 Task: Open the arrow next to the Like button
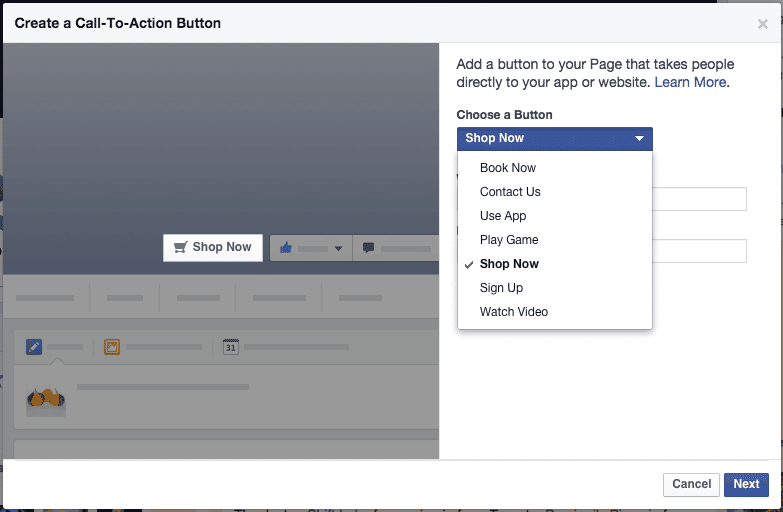[x=338, y=249]
